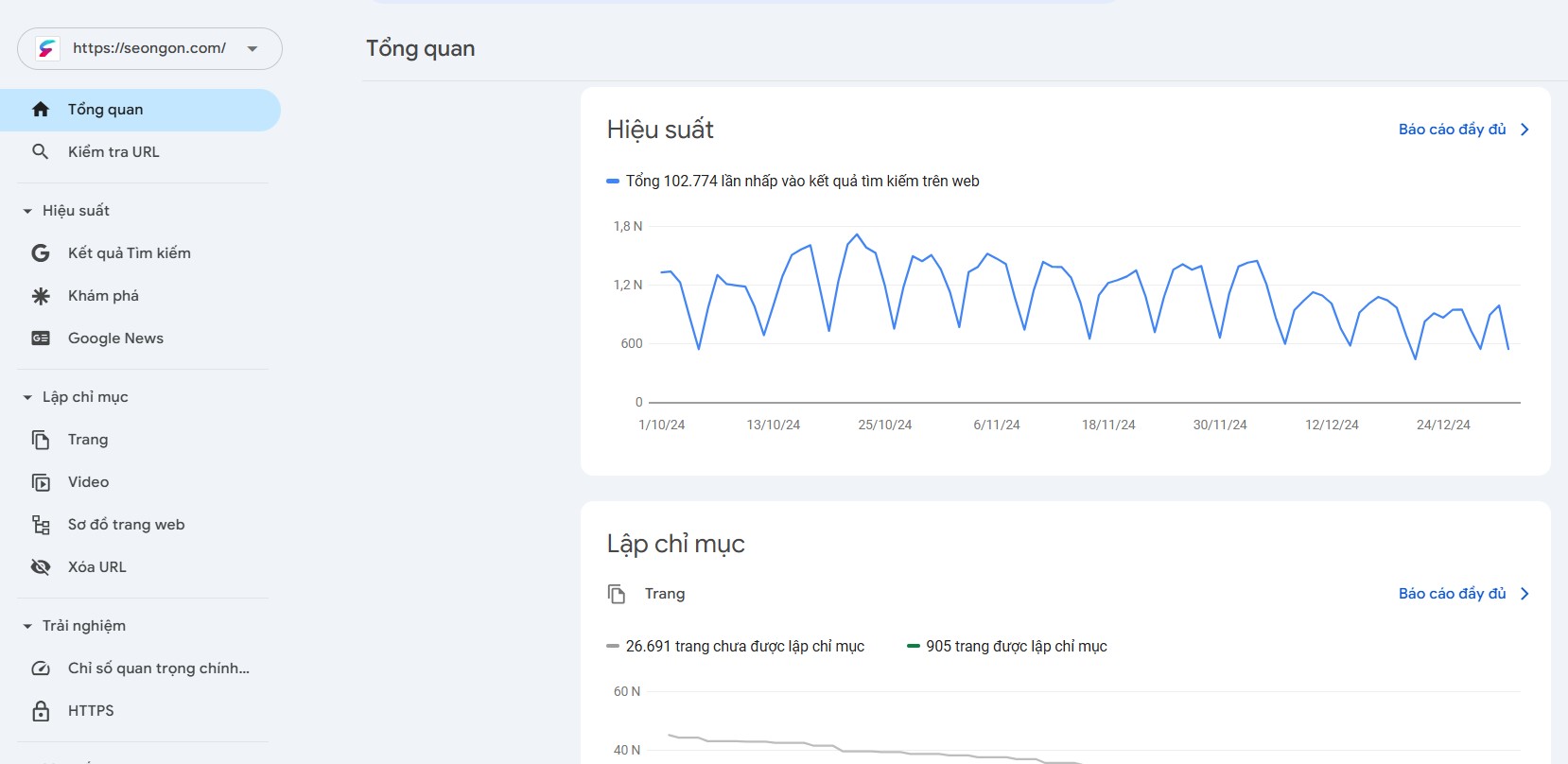Click blue legend swatch for total clicks
Viewport: 1568px width, 764px height.
tap(613, 182)
